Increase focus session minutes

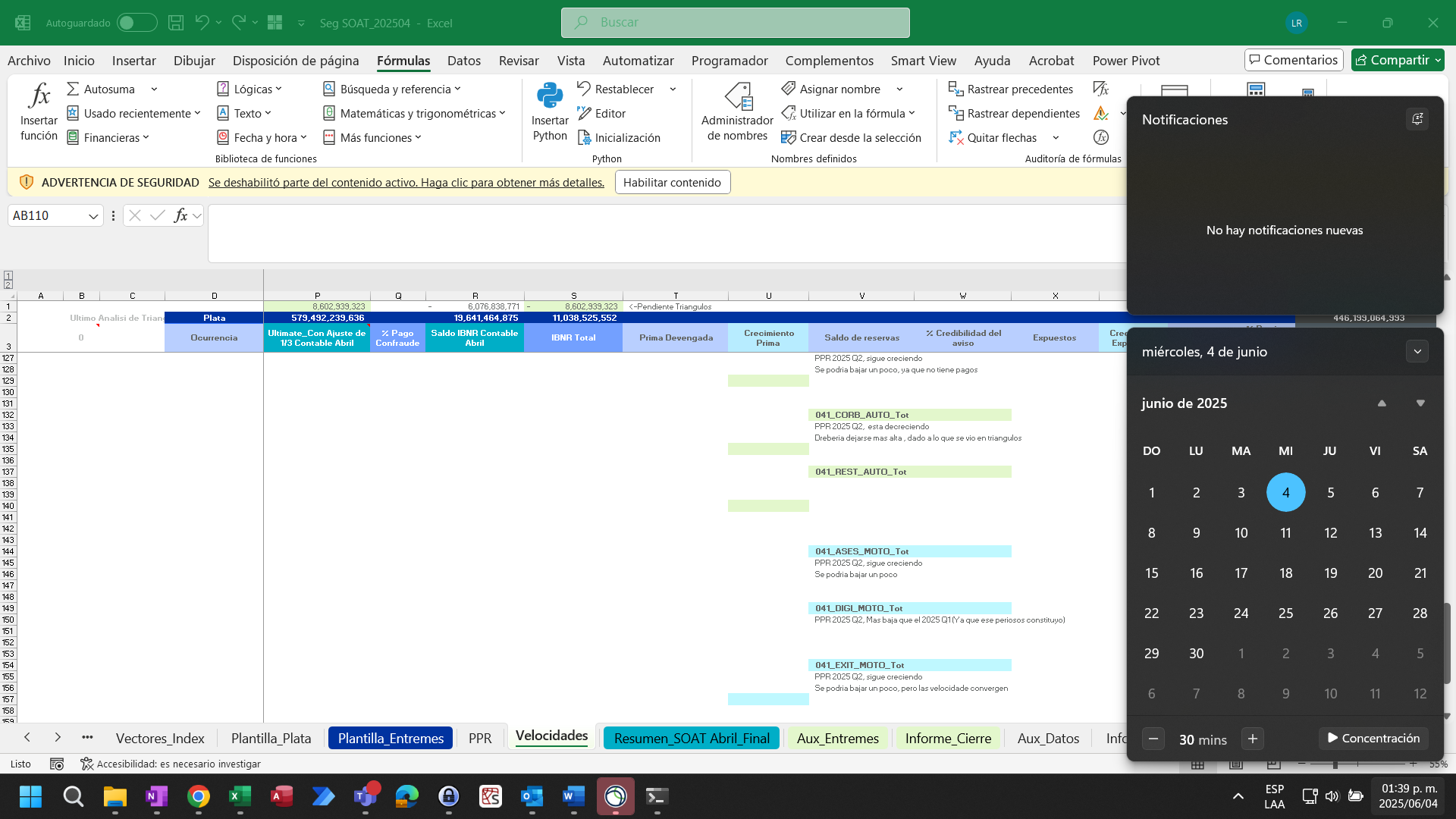tap(1253, 739)
